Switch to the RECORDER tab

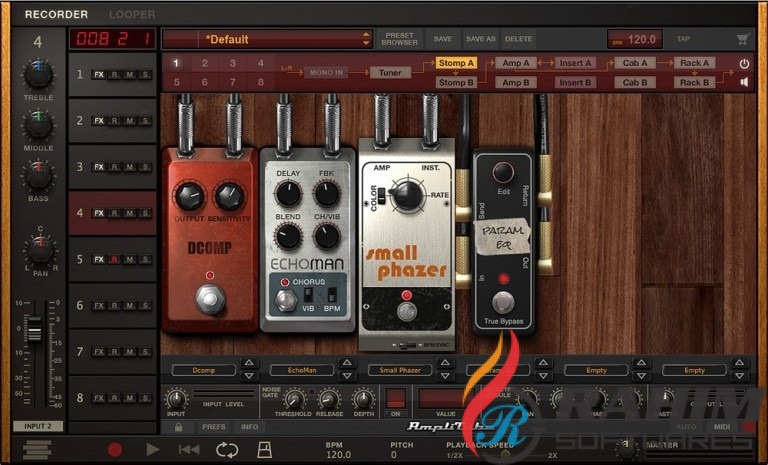56,15
